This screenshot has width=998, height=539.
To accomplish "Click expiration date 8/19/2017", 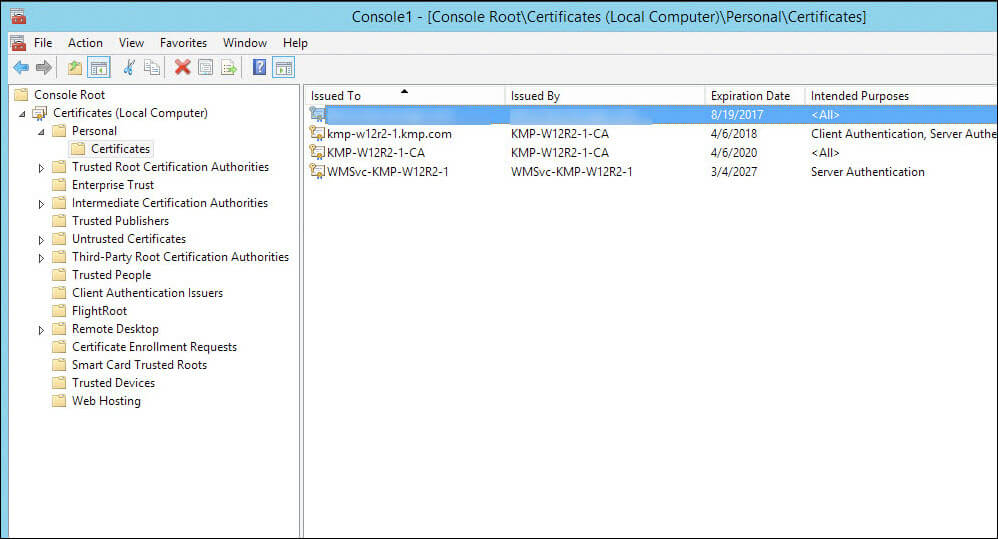I will tap(737, 115).
